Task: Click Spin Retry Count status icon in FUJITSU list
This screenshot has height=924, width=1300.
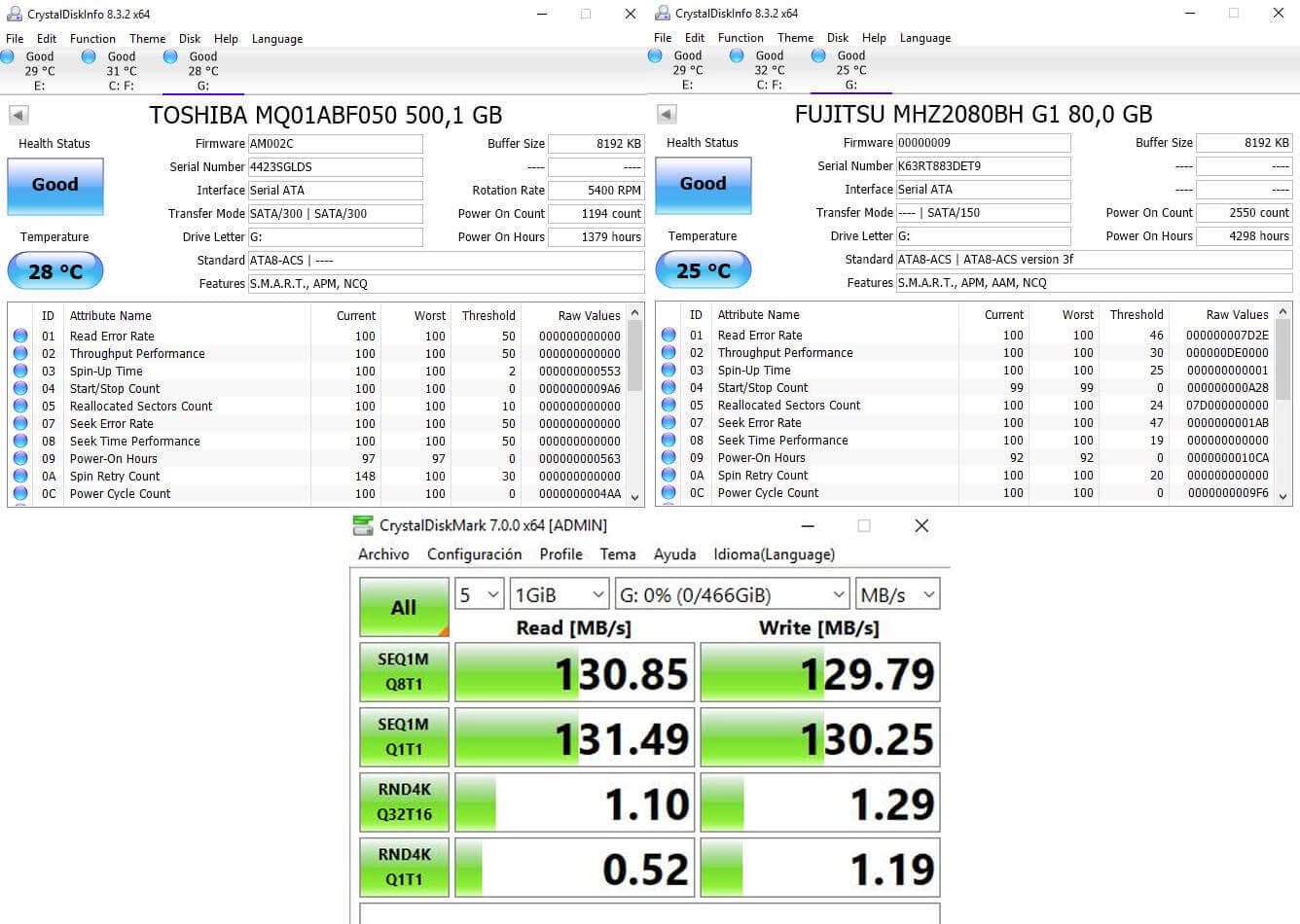Action: point(668,476)
